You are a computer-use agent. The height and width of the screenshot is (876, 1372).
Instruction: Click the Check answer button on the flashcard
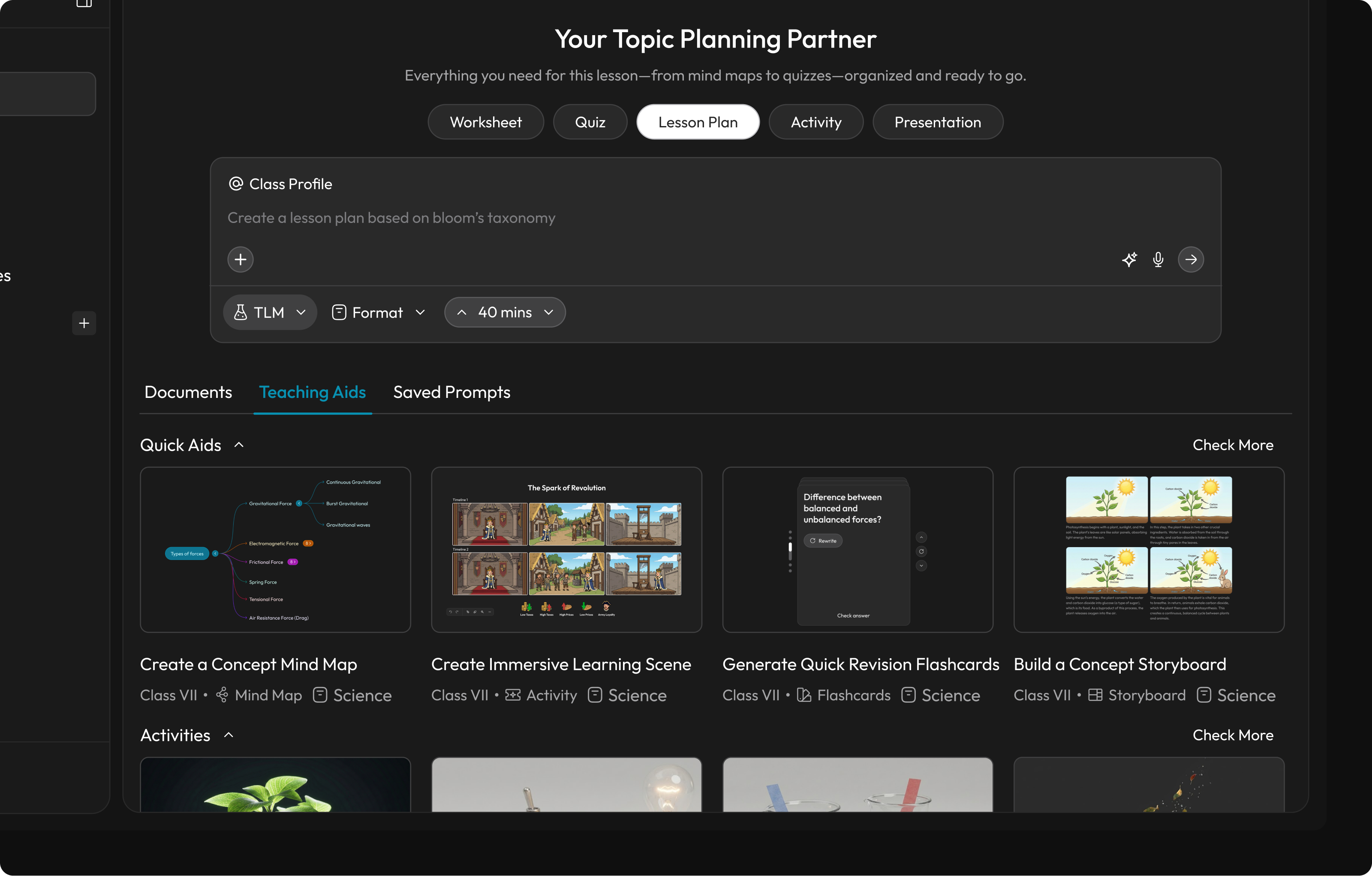(x=853, y=616)
